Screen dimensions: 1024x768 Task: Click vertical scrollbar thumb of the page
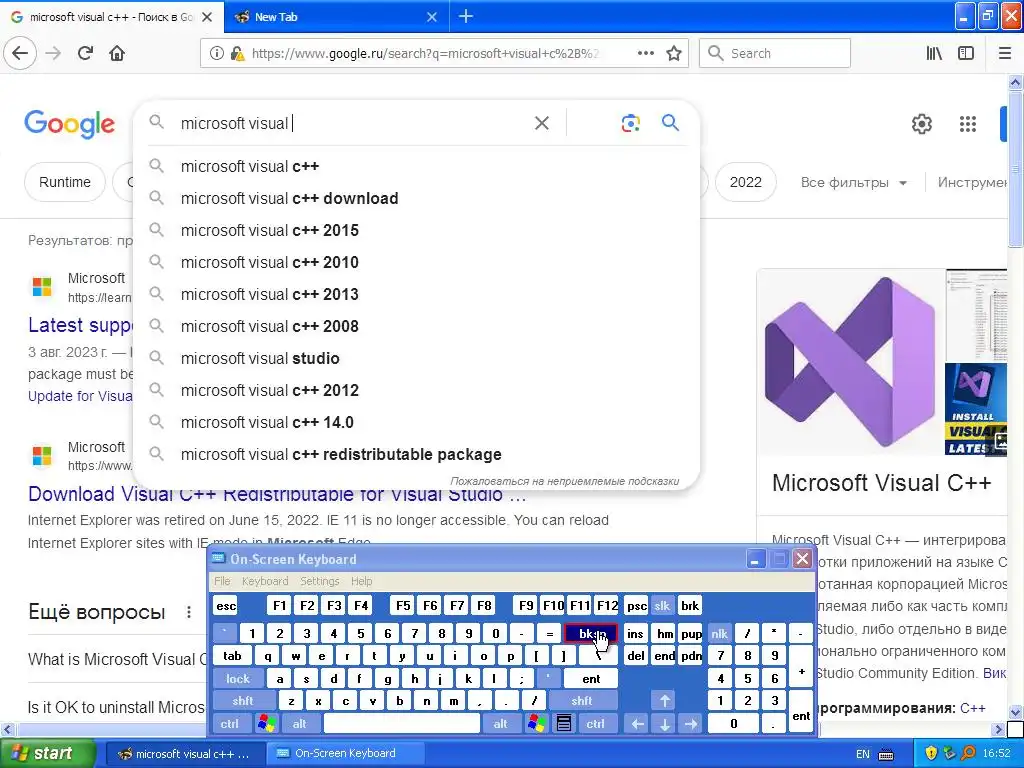coord(1015,170)
